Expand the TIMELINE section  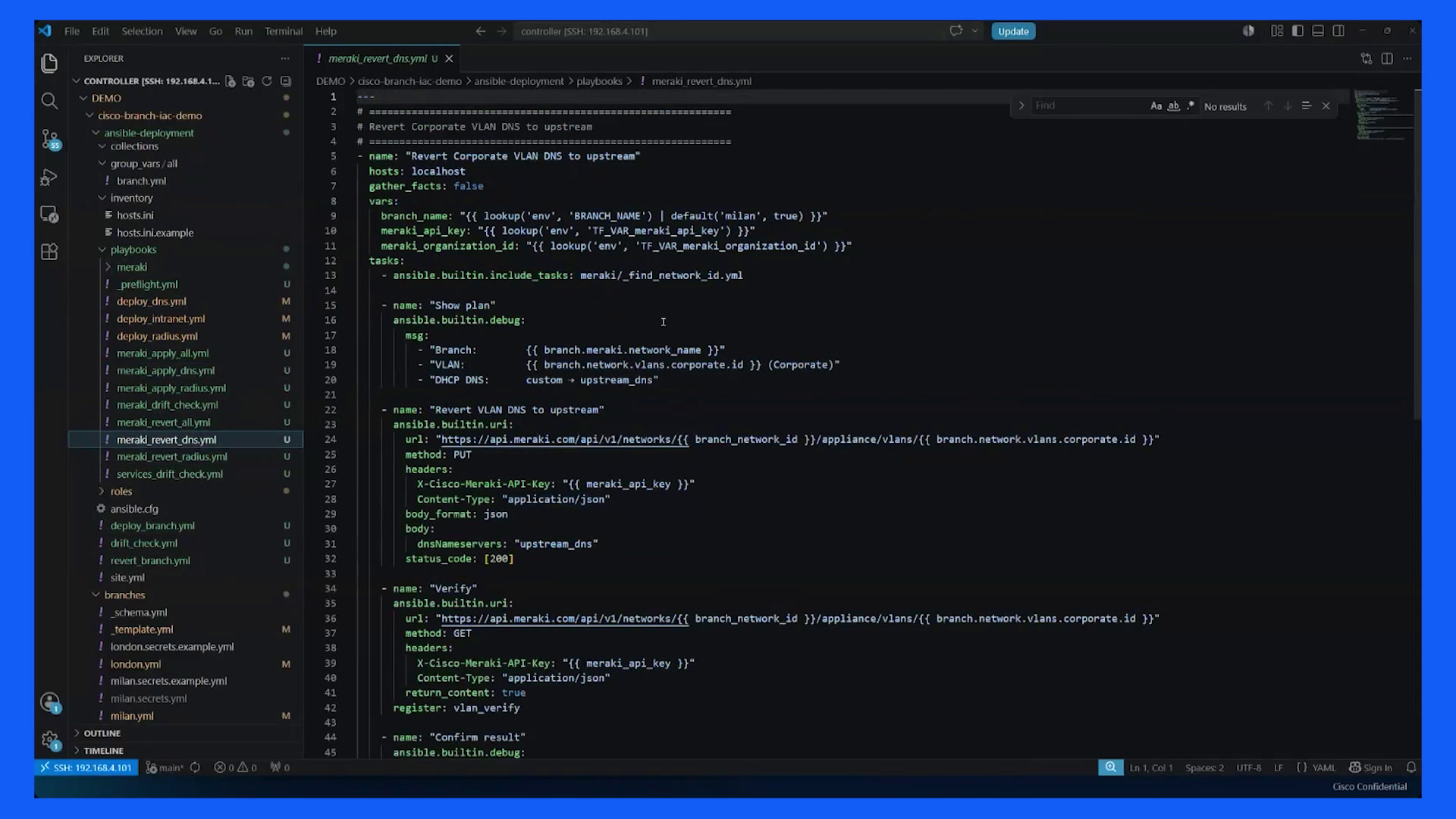(104, 751)
